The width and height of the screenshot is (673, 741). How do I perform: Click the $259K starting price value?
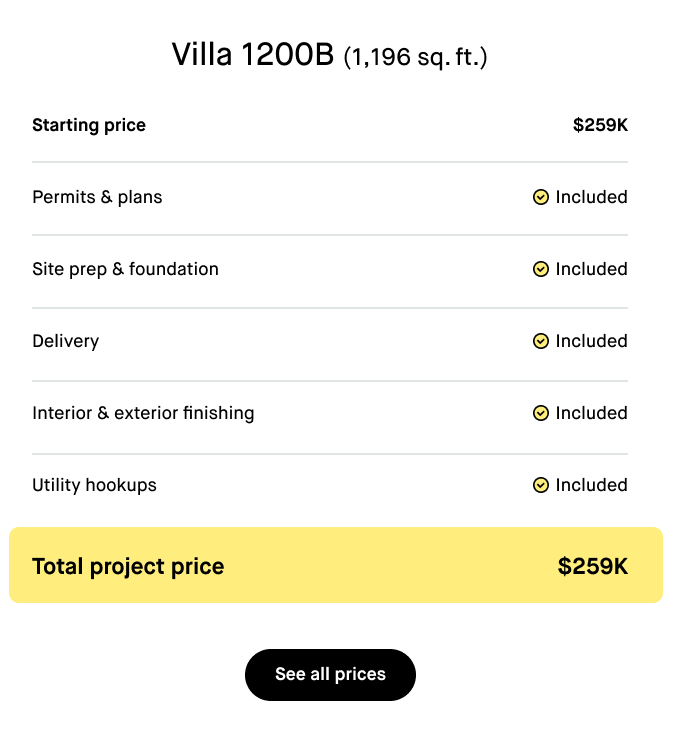coord(600,125)
